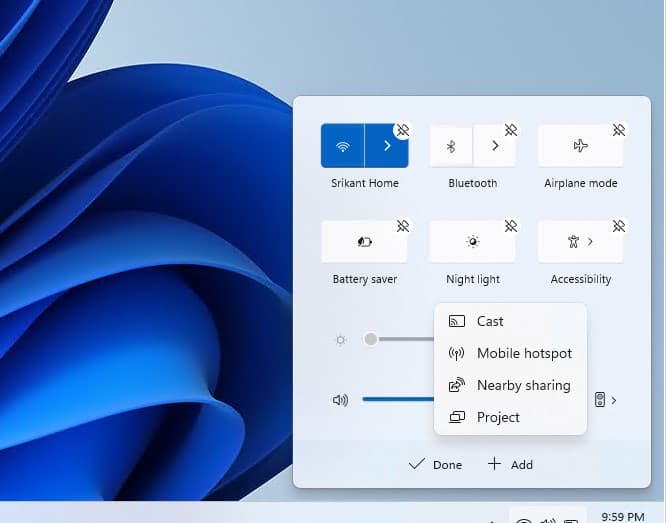Toggle Bluetooth on
Screen dimensions: 666x523
coord(451,146)
